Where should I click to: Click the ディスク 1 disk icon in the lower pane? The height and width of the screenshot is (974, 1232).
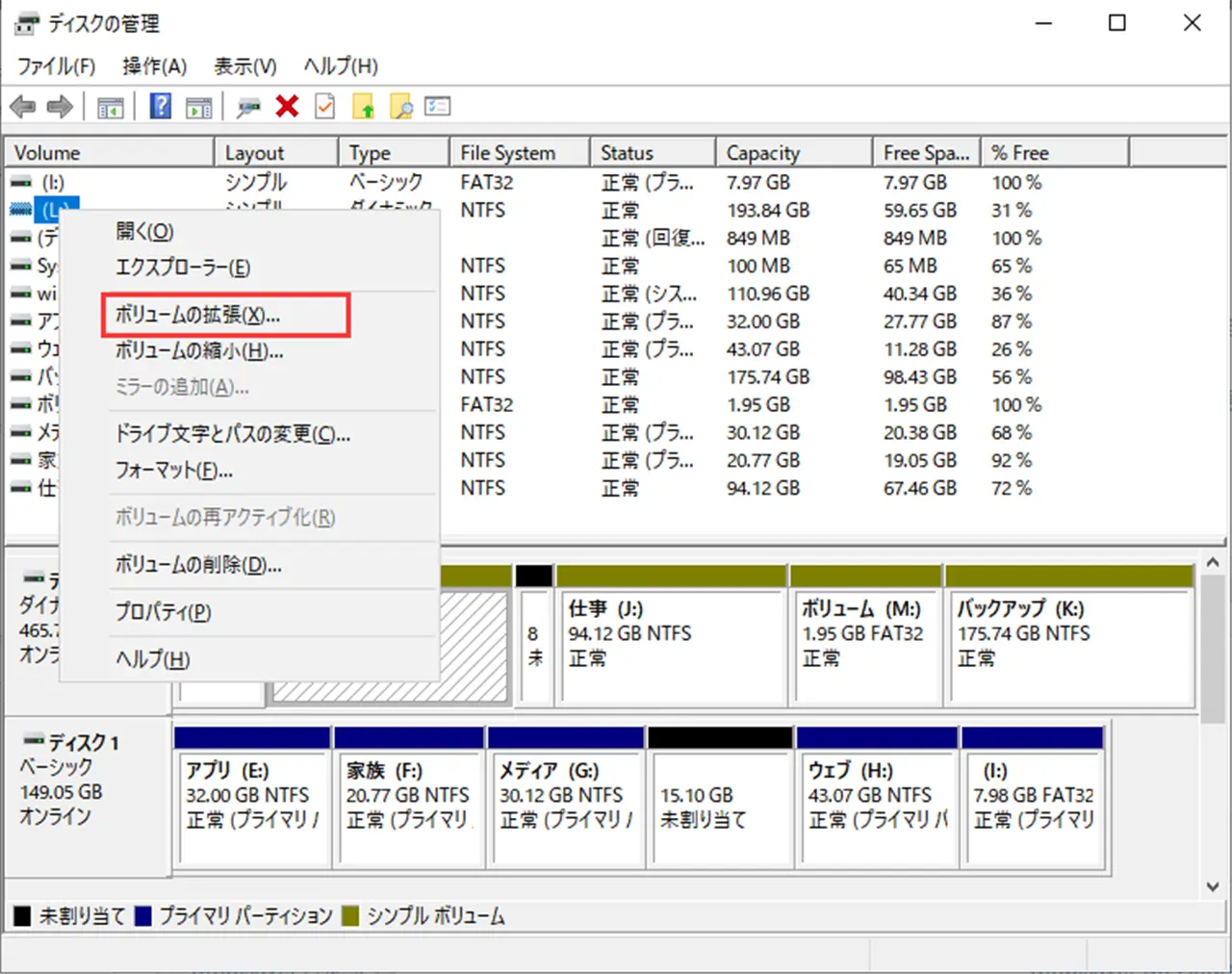[x=35, y=741]
